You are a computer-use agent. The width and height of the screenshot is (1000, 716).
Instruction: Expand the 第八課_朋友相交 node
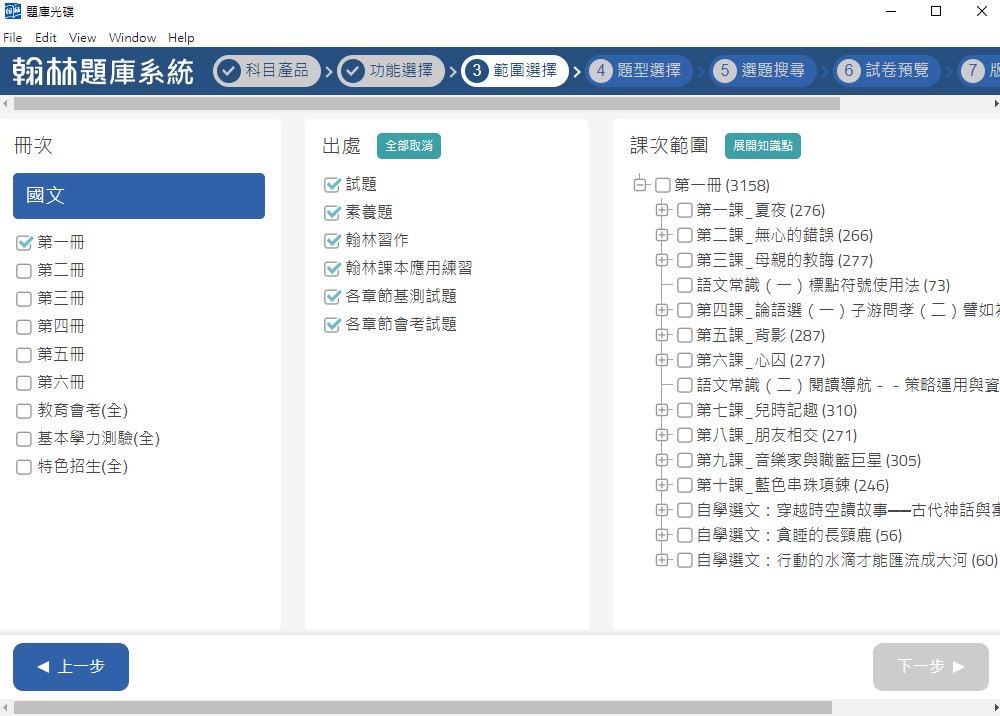click(662, 435)
